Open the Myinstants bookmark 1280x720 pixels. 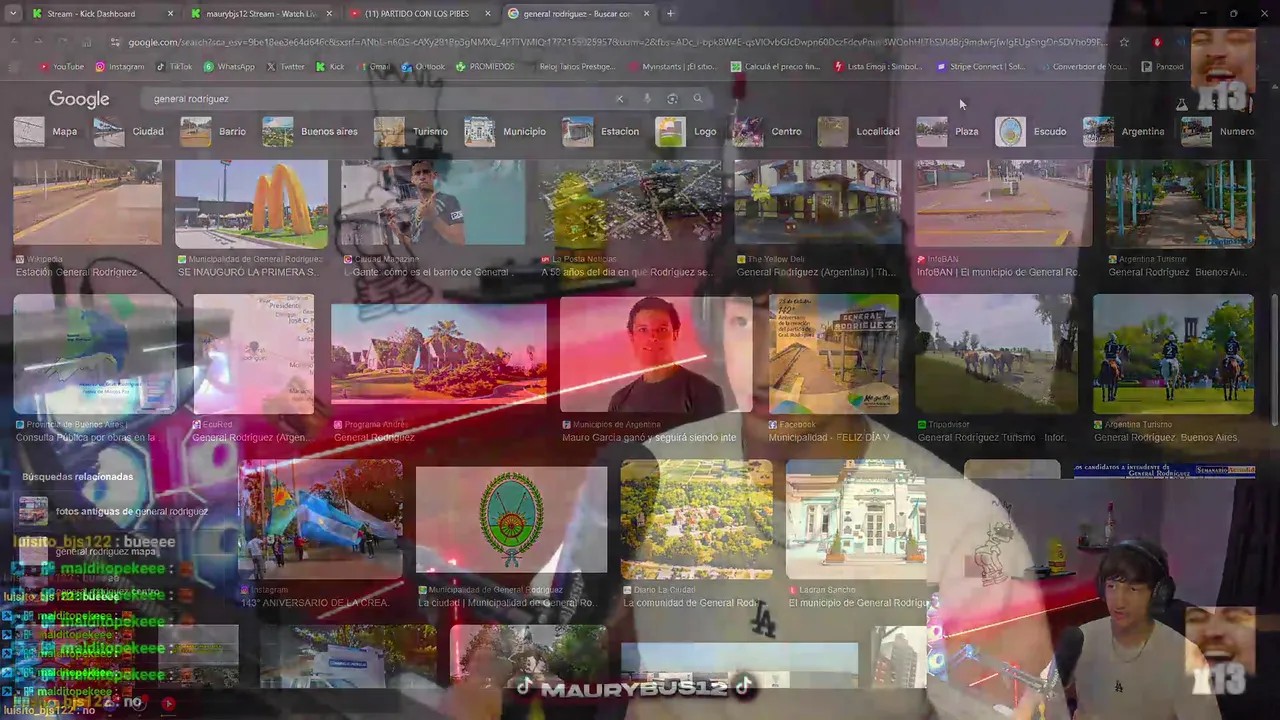[673, 67]
